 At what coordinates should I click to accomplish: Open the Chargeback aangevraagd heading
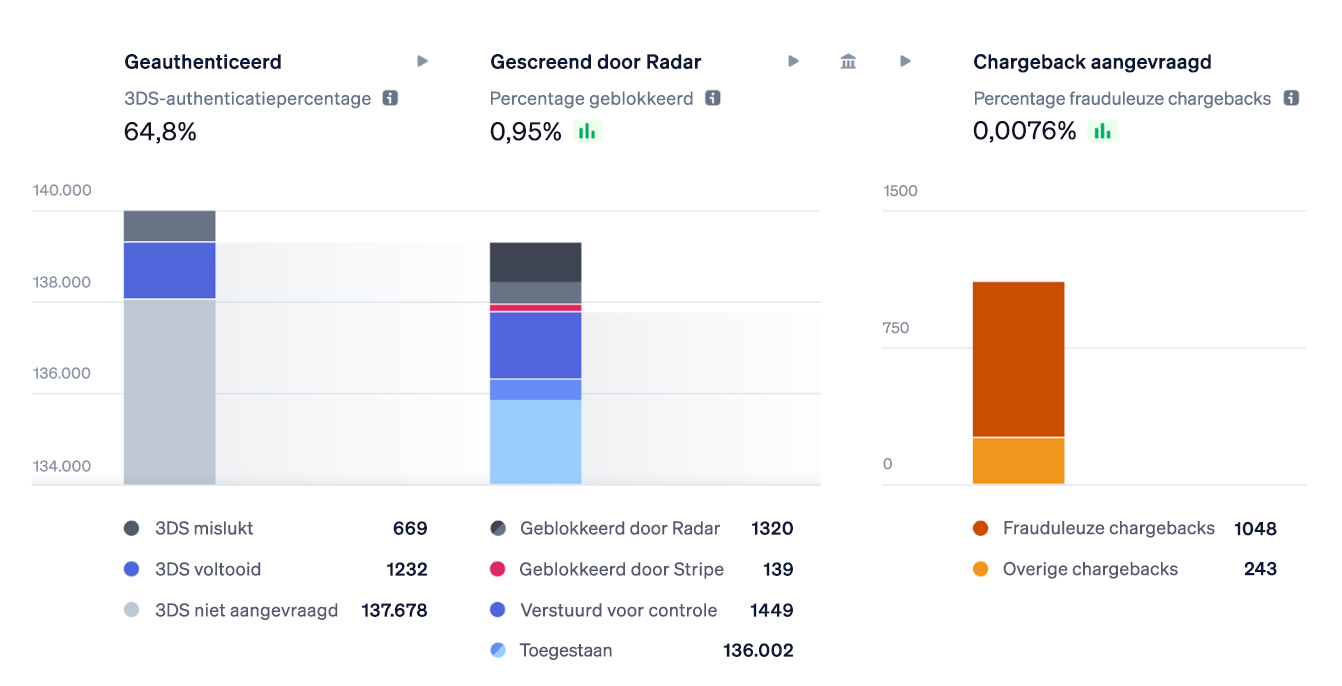(x=1092, y=62)
